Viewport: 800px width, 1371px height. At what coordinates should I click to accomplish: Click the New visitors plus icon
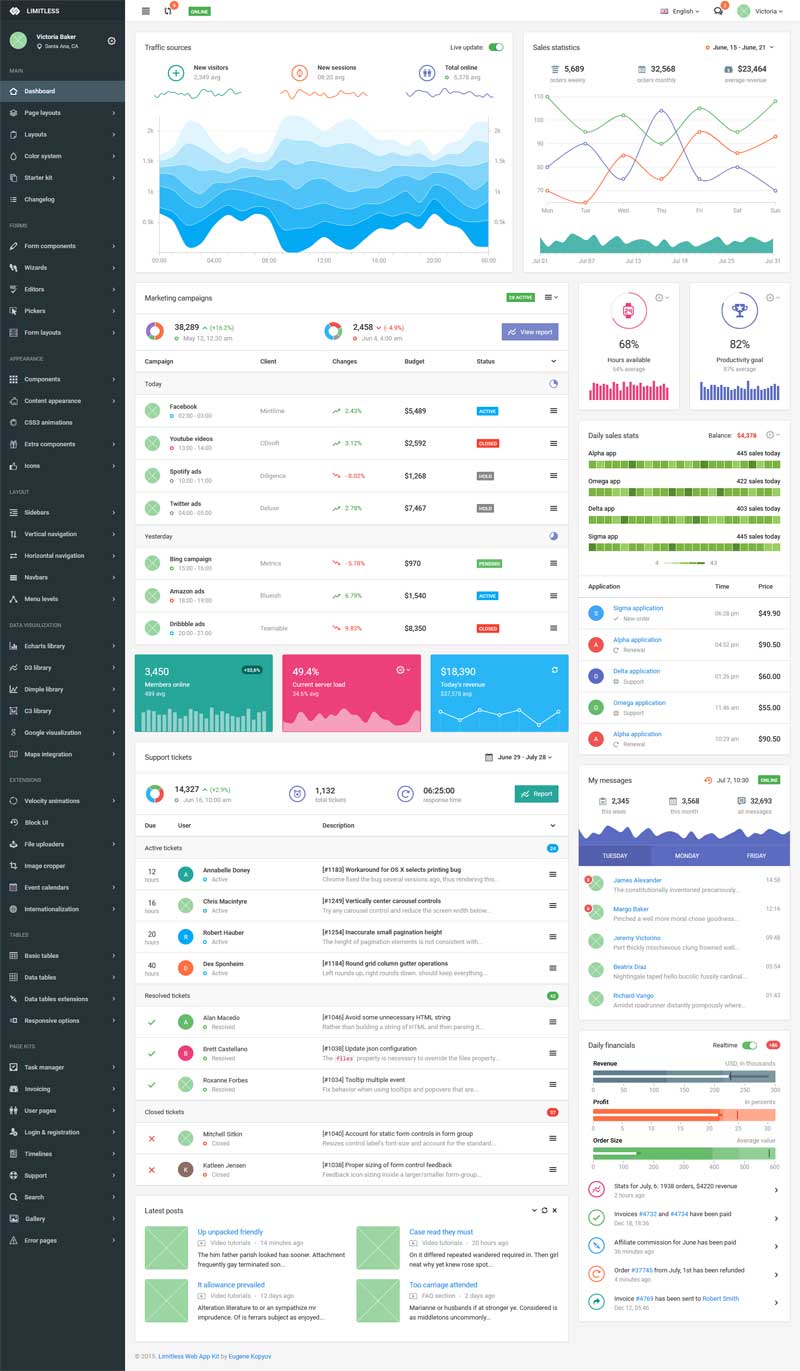[175, 73]
